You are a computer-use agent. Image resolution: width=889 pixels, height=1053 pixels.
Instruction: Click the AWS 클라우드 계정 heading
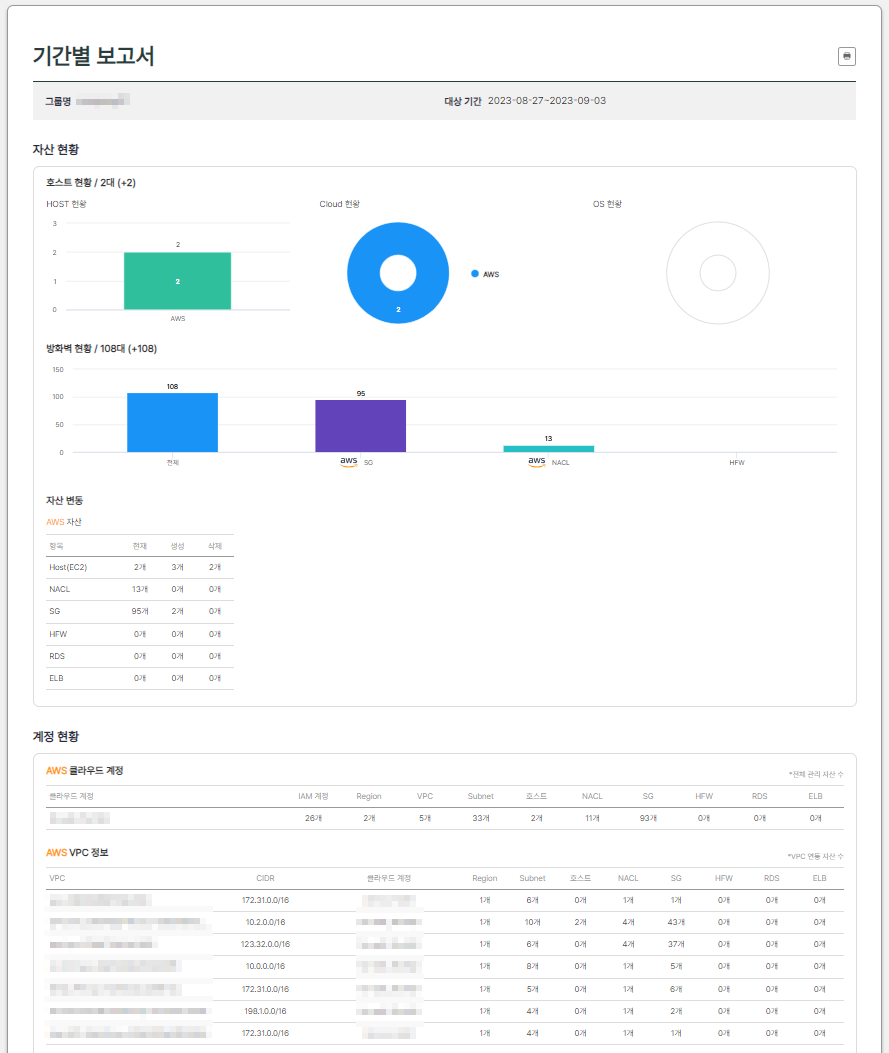click(85, 770)
